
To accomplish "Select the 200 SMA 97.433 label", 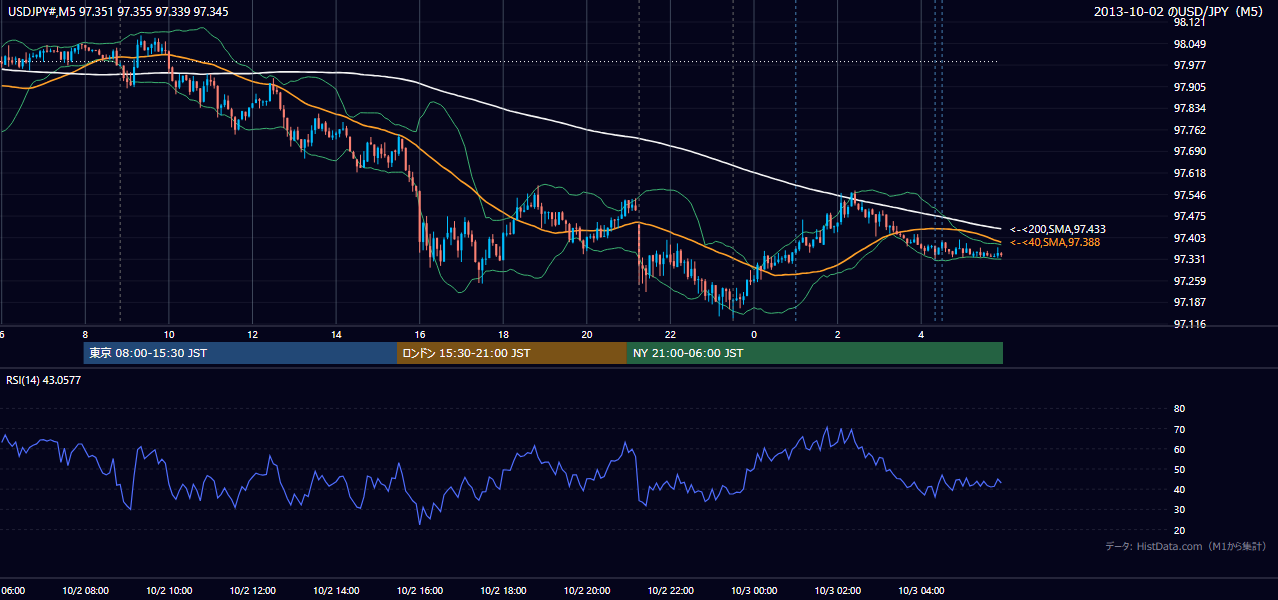I will (1057, 229).
